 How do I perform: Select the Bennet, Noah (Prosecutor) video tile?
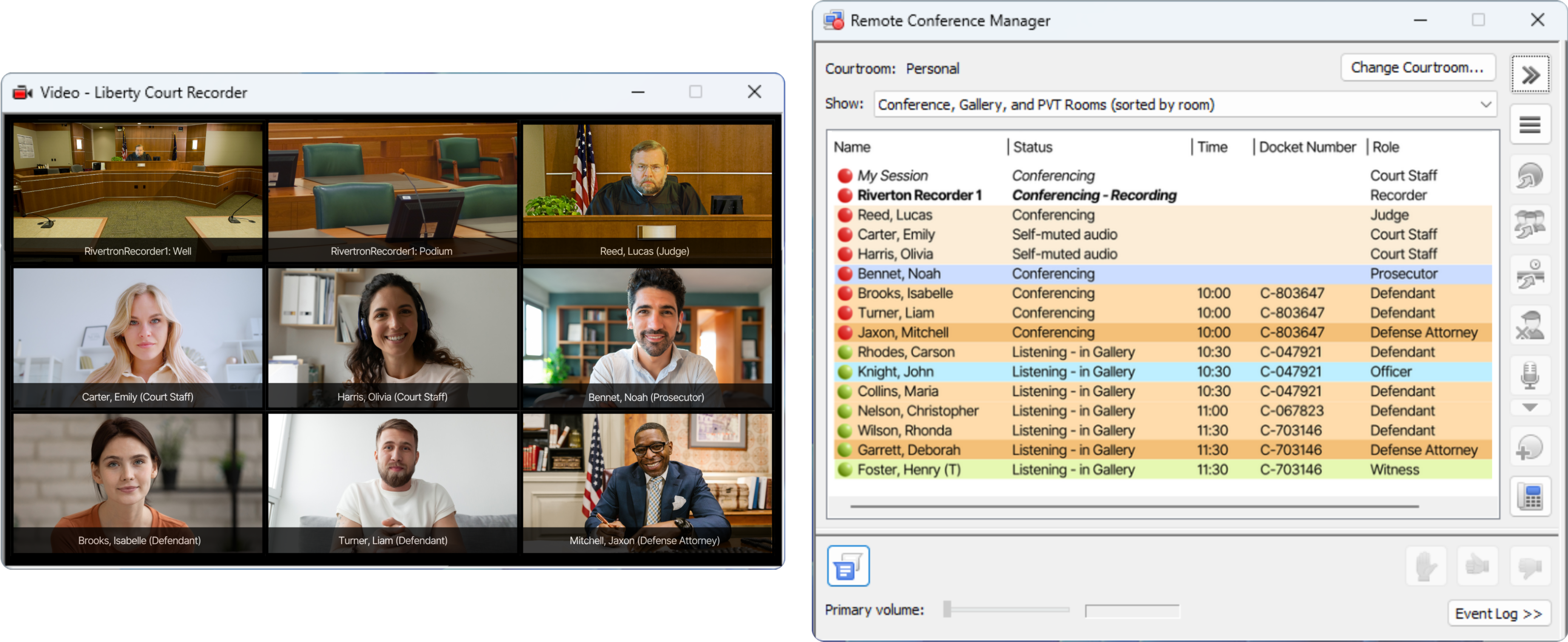(647, 338)
